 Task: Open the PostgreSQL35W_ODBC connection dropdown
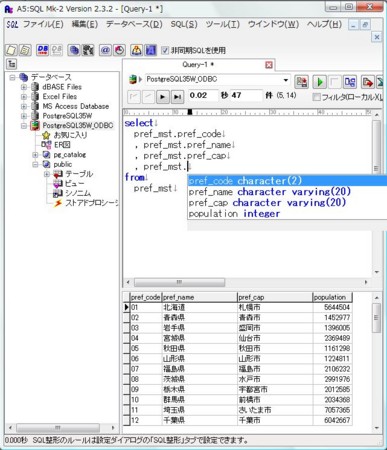286,80
